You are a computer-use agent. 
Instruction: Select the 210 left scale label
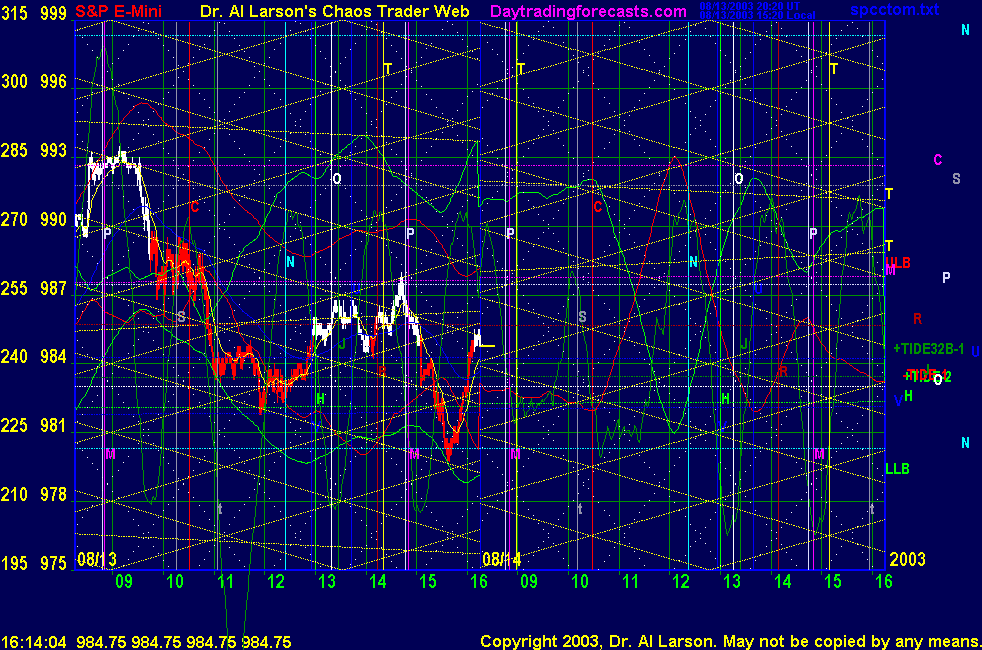point(14,495)
